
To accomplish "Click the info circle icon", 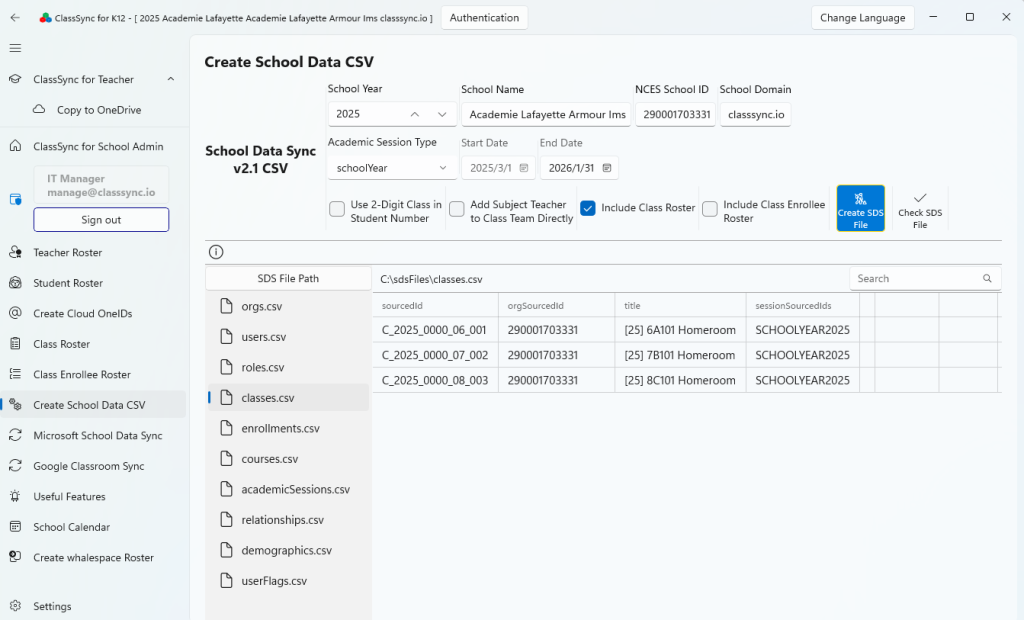I will [x=216, y=252].
